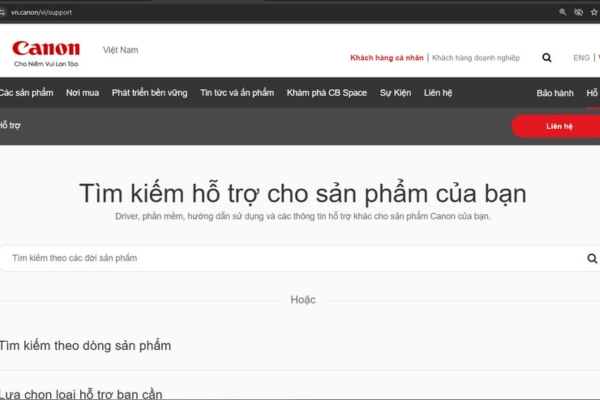Open Phát triển bền vững menu
The height and width of the screenshot is (400, 600).
pos(150,93)
